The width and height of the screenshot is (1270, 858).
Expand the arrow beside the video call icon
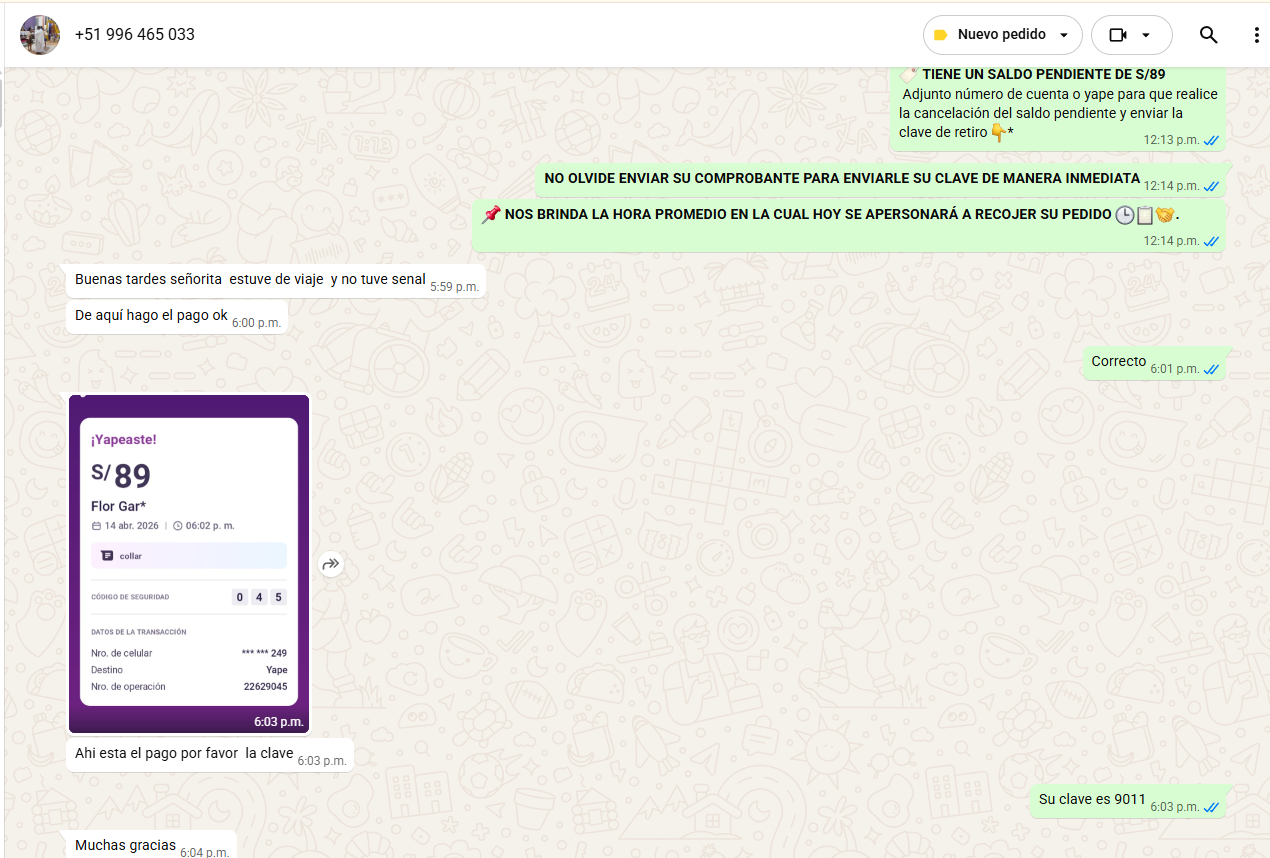coord(1146,35)
